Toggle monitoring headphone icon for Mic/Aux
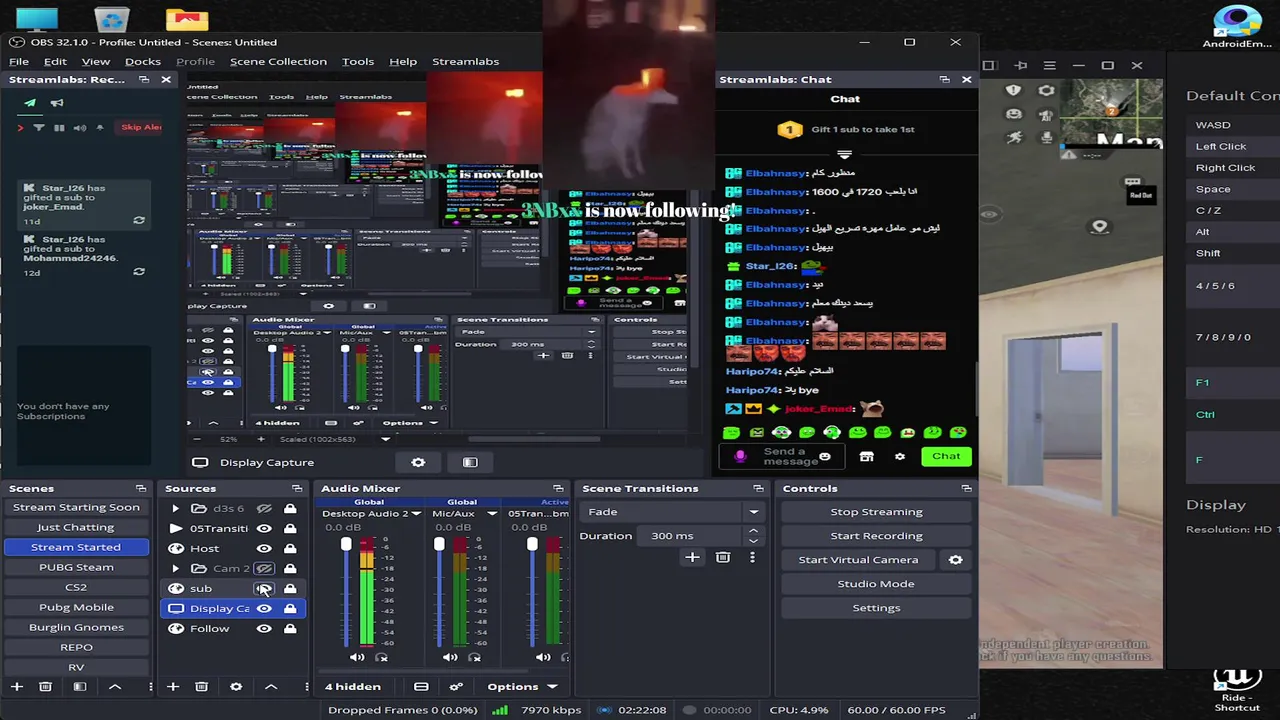The height and width of the screenshot is (720, 1280). tap(474, 657)
